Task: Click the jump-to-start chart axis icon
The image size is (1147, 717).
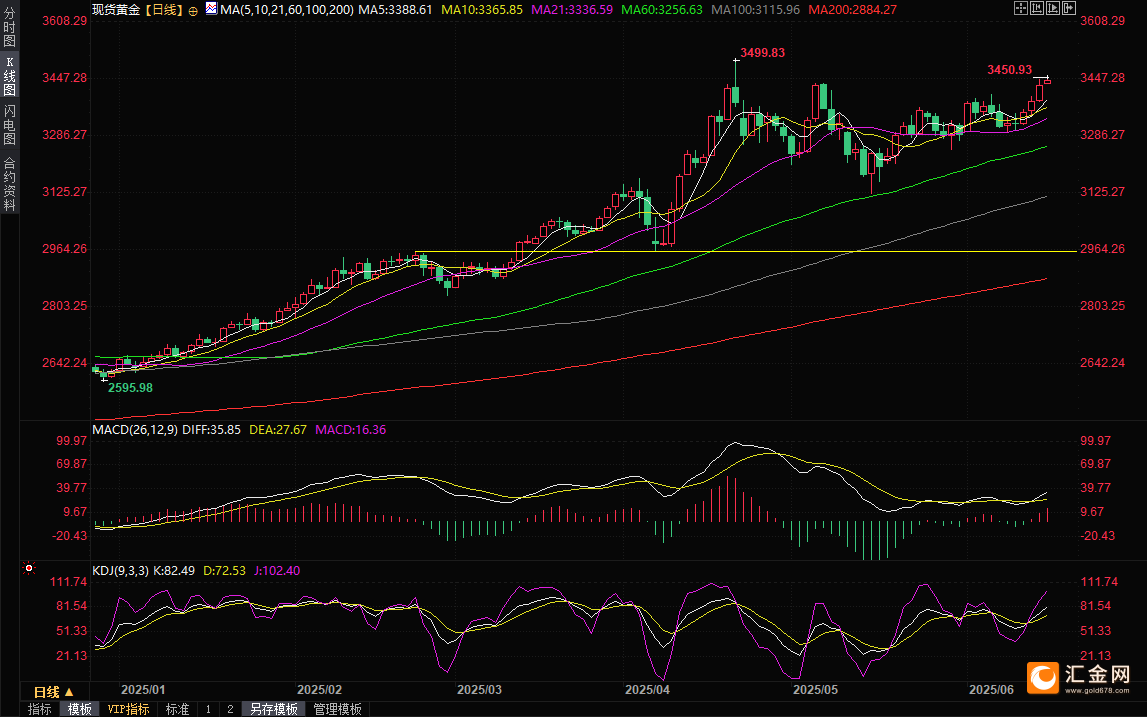Action: (x=1037, y=8)
